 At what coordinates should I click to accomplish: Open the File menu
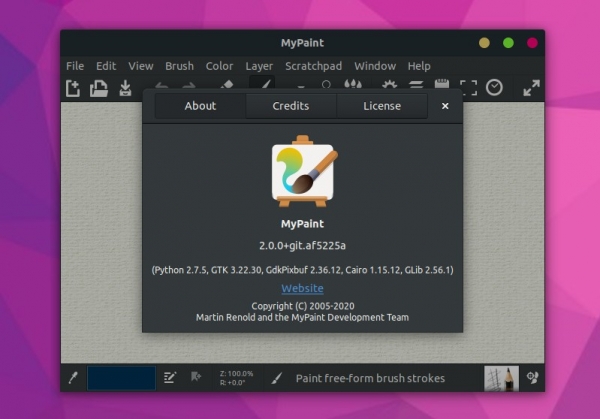(x=75, y=66)
